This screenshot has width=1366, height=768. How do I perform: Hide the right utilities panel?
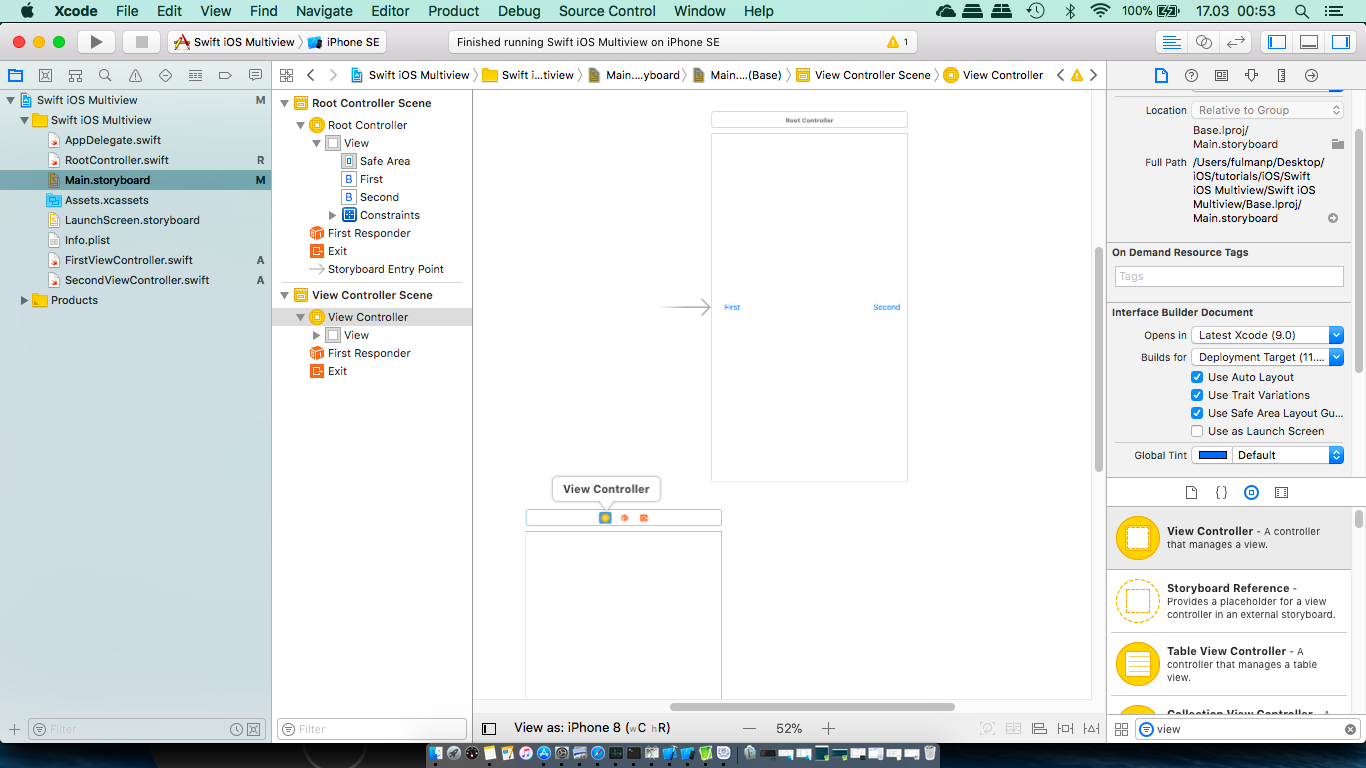click(x=1339, y=42)
